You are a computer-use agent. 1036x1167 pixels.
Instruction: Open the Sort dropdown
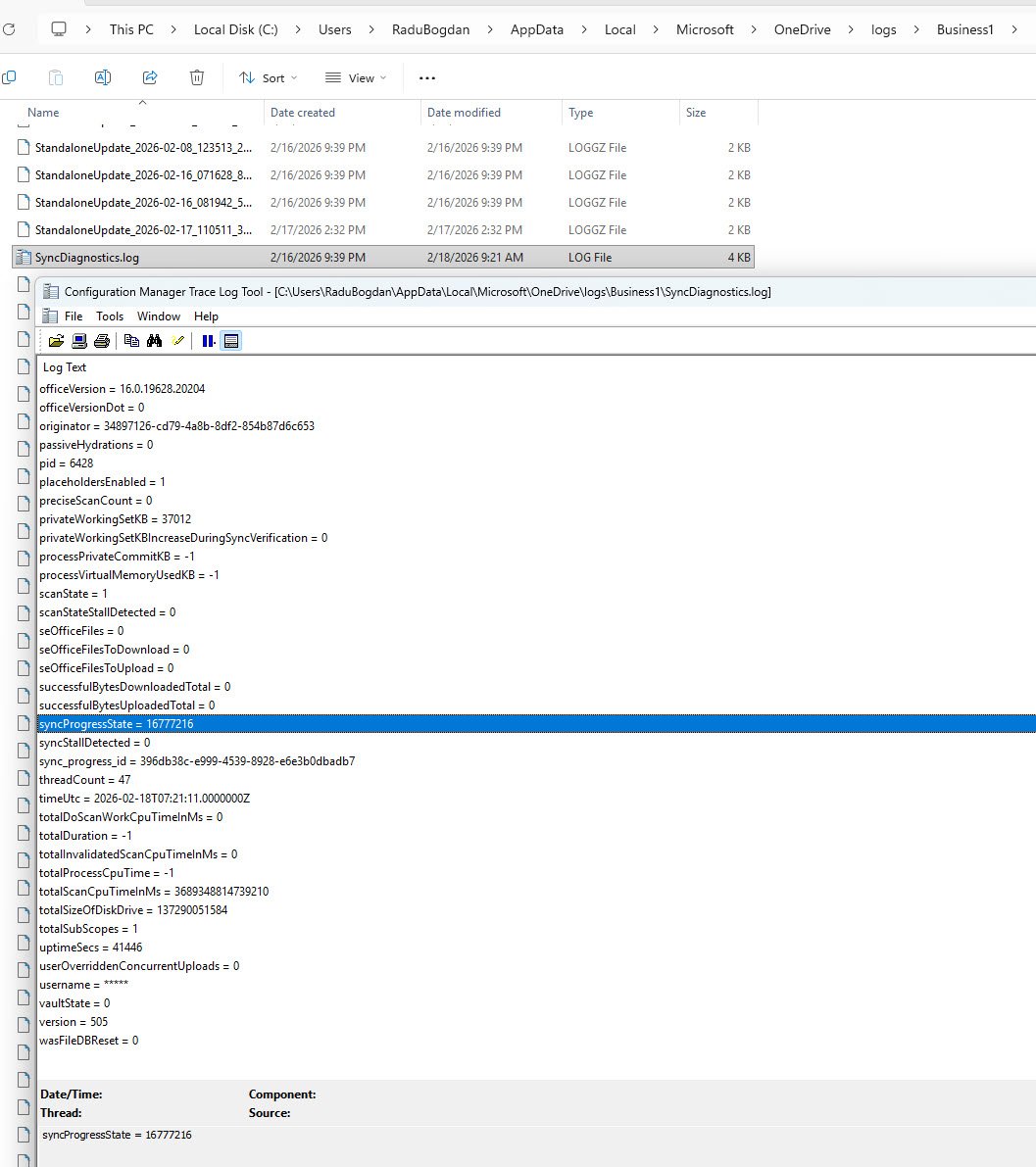click(x=268, y=77)
